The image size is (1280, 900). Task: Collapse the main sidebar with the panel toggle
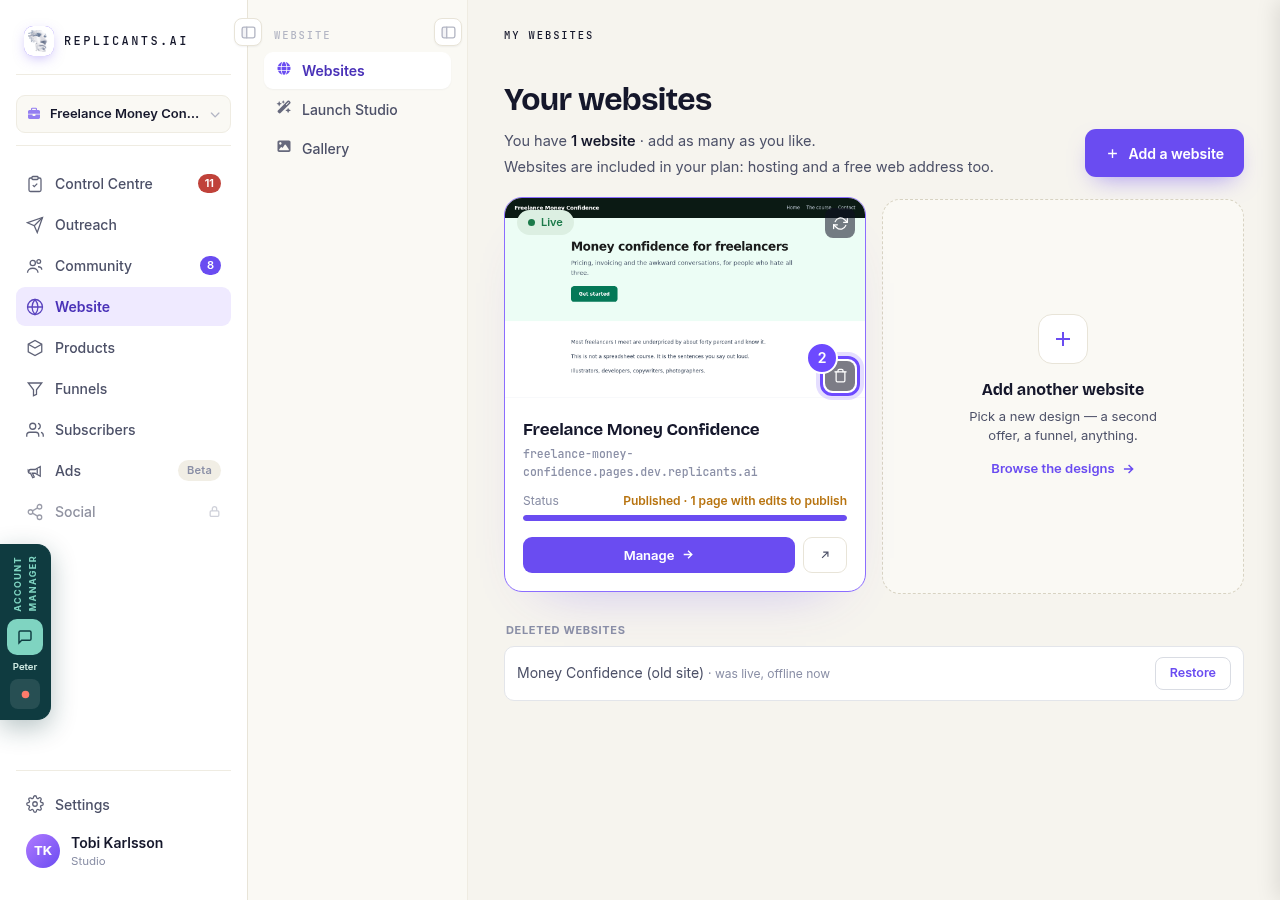[x=248, y=32]
